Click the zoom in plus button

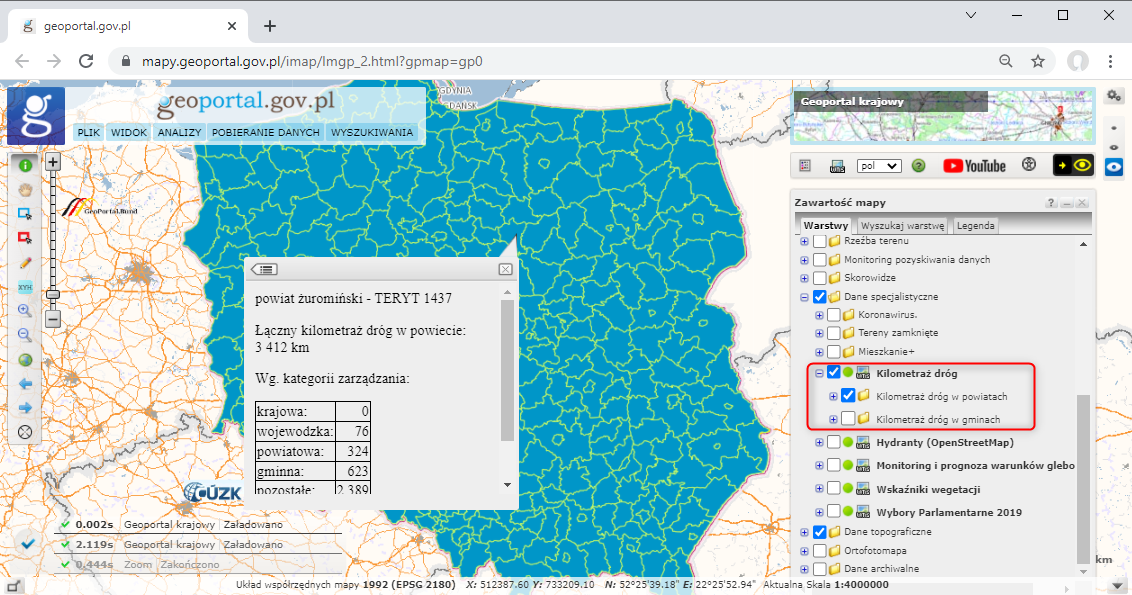point(53,161)
